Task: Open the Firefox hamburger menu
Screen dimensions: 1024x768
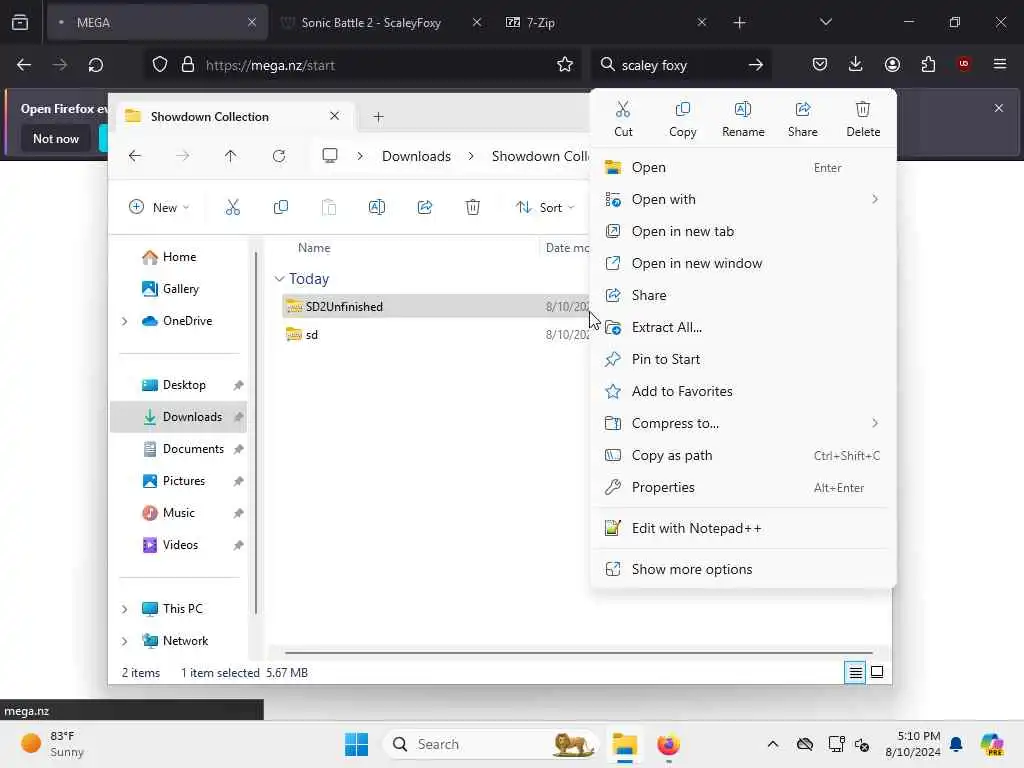Action: pyautogui.click(x=1000, y=64)
